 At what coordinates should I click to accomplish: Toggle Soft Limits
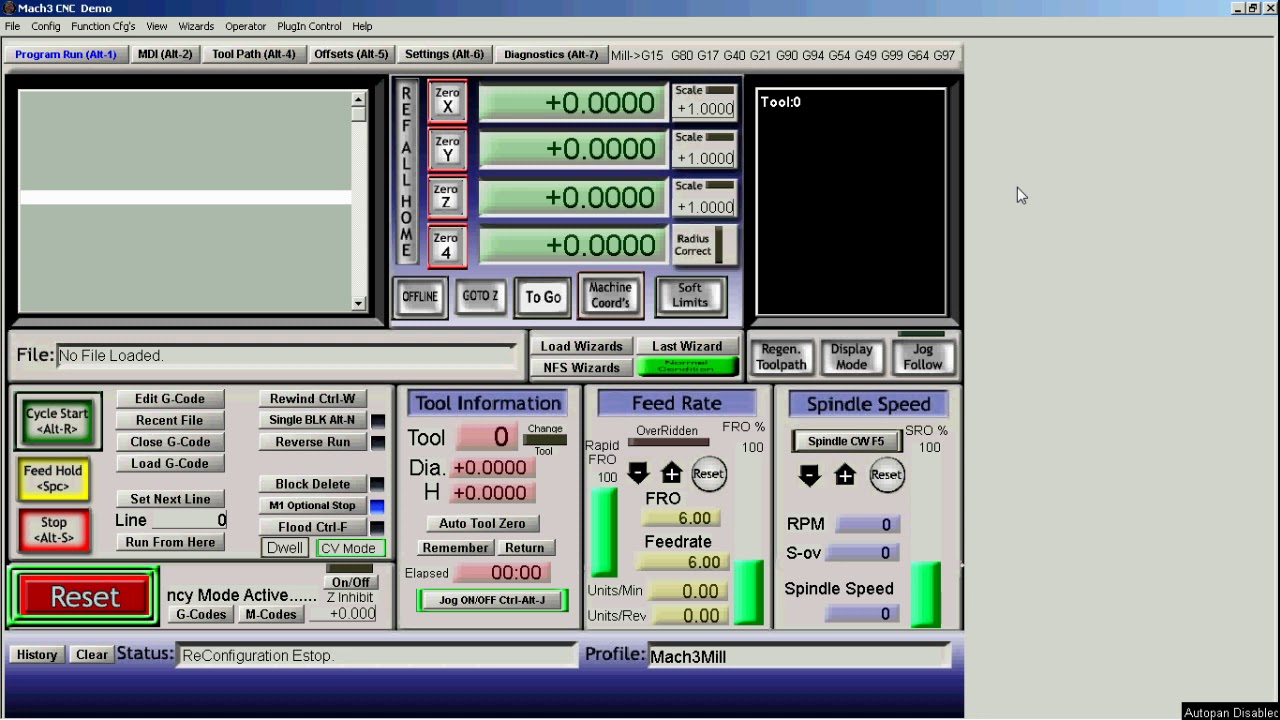pyautogui.click(x=690, y=296)
